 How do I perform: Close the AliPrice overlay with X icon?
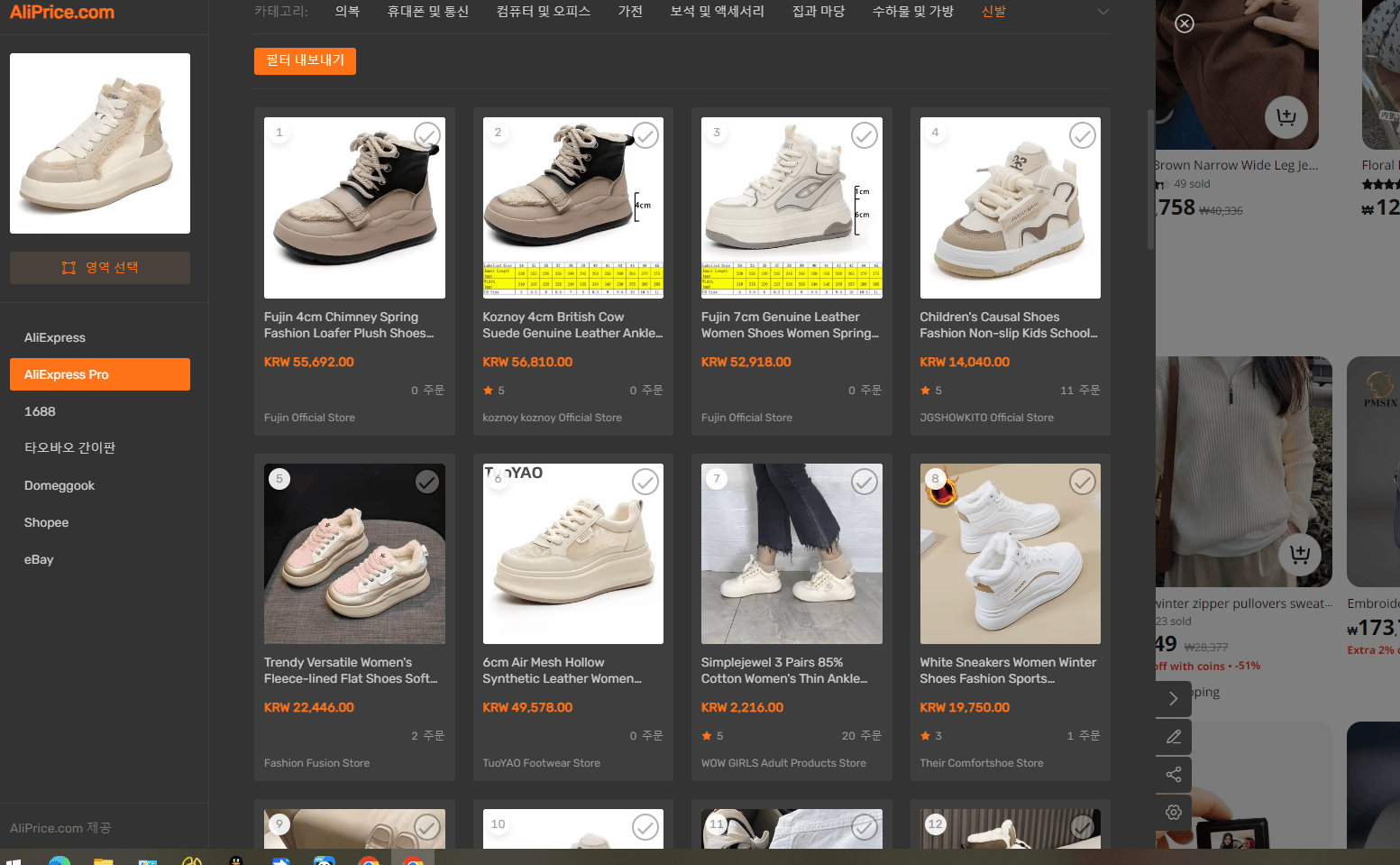[1185, 23]
